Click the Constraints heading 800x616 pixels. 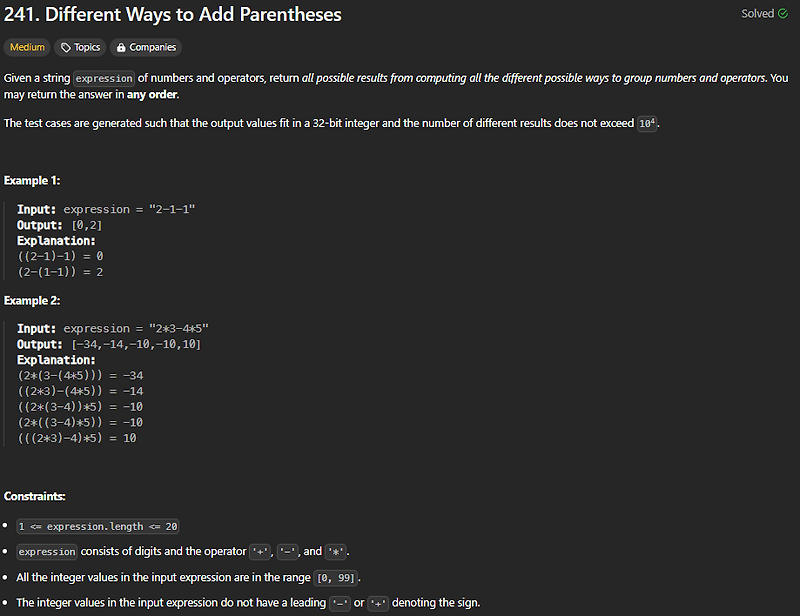click(34, 495)
